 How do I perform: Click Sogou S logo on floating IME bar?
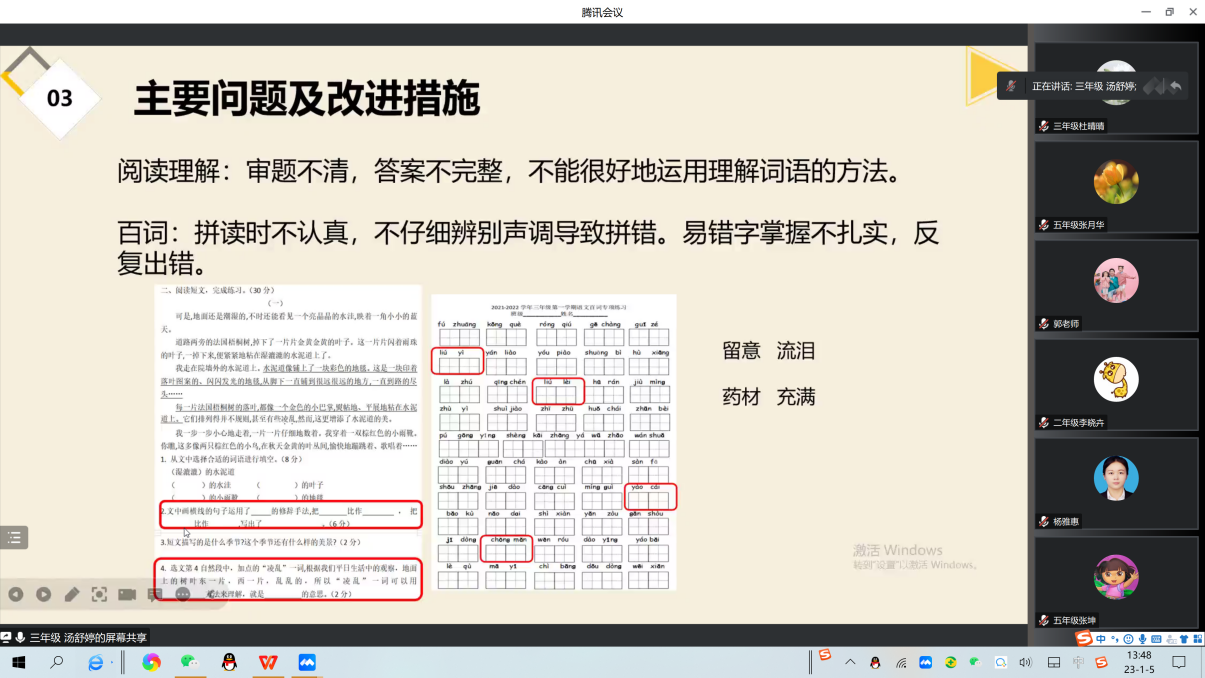click(x=1084, y=638)
